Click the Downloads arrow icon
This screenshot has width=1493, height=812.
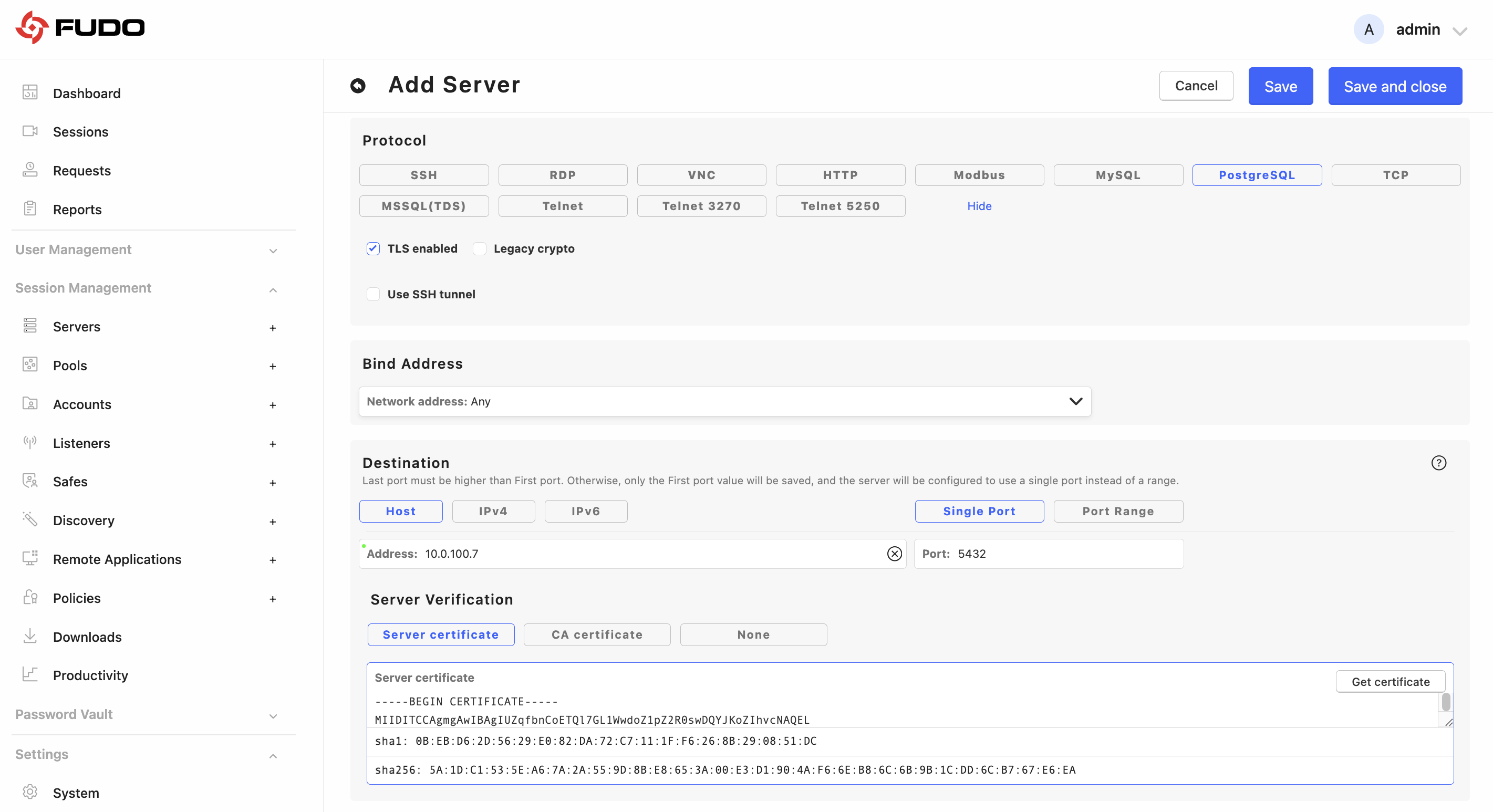point(30,636)
